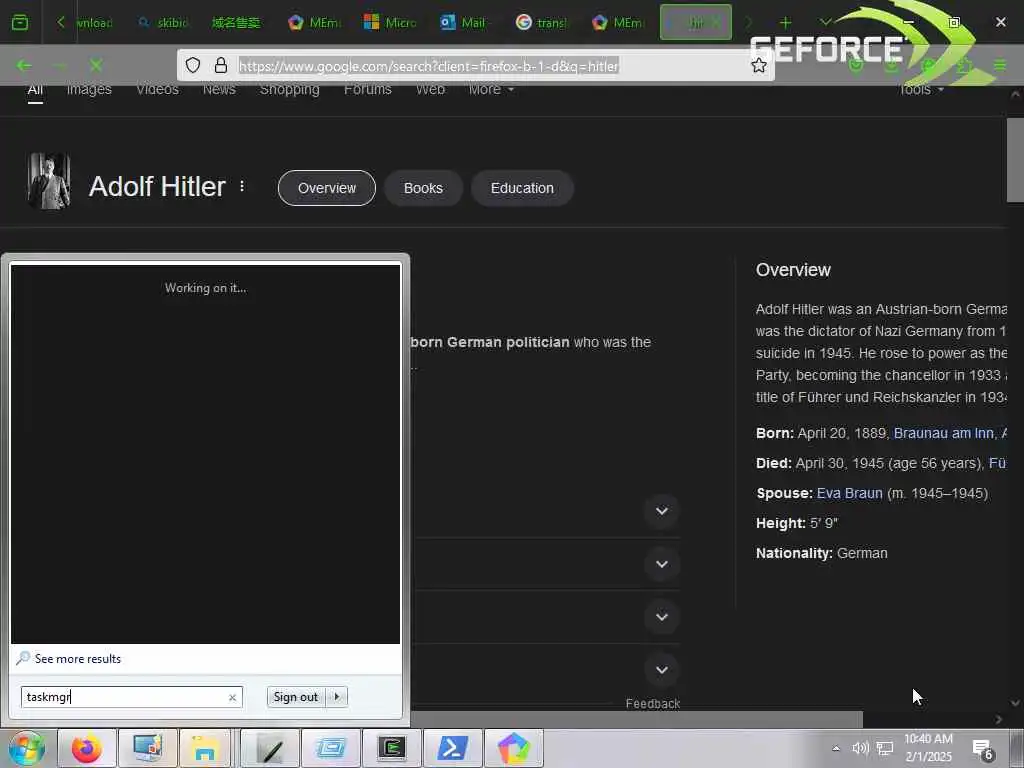This screenshot has height=768, width=1024.
Task: Click the network tray icon
Action: pyautogui.click(x=885, y=748)
